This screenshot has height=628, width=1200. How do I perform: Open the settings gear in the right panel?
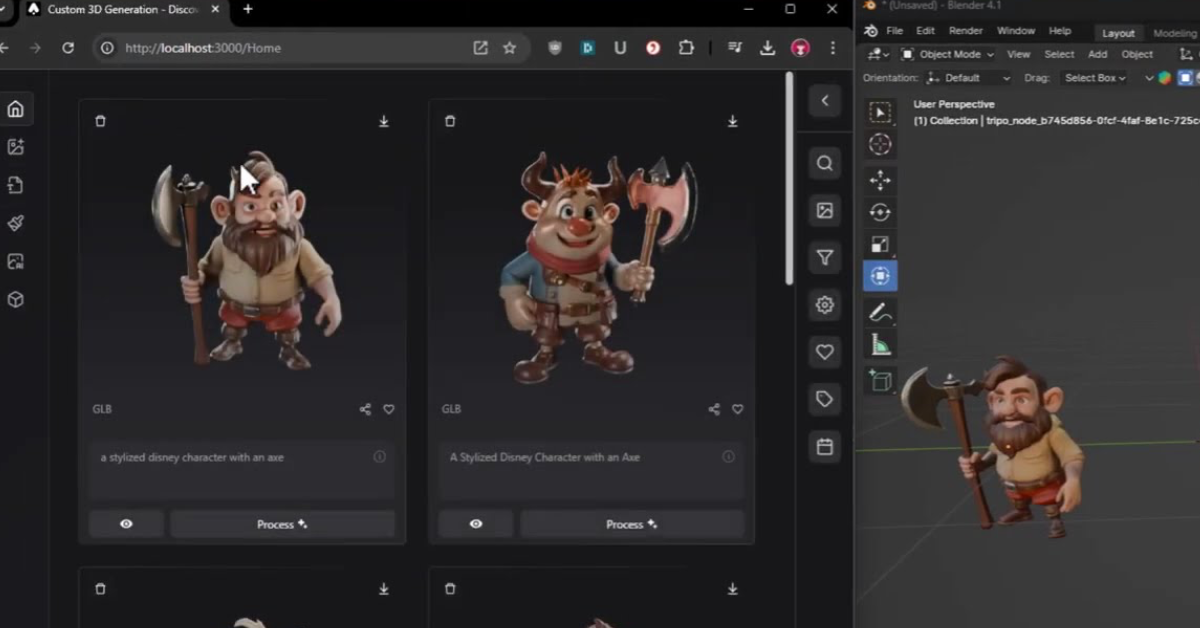point(824,305)
